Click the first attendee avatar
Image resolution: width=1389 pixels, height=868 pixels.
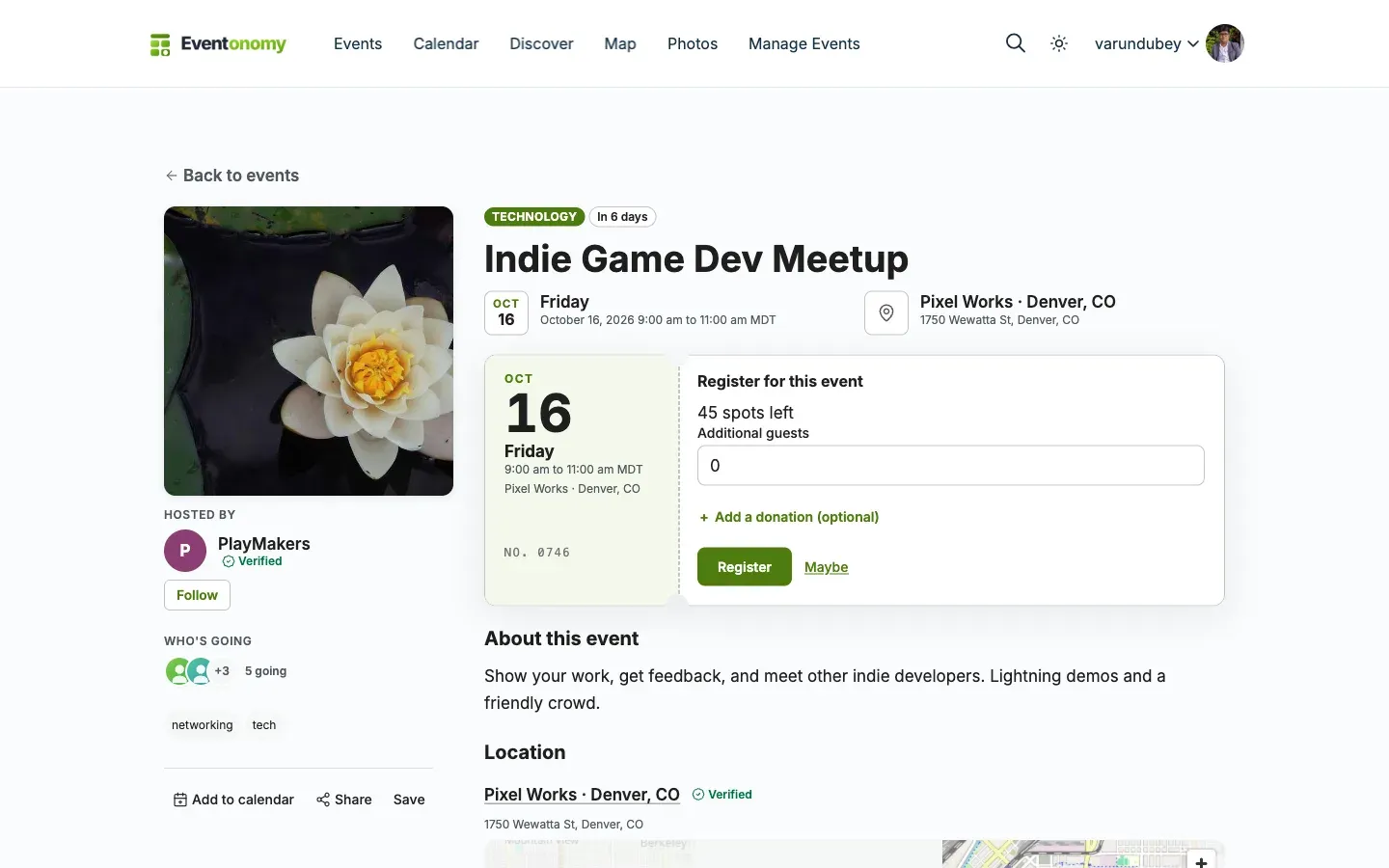pos(178,671)
